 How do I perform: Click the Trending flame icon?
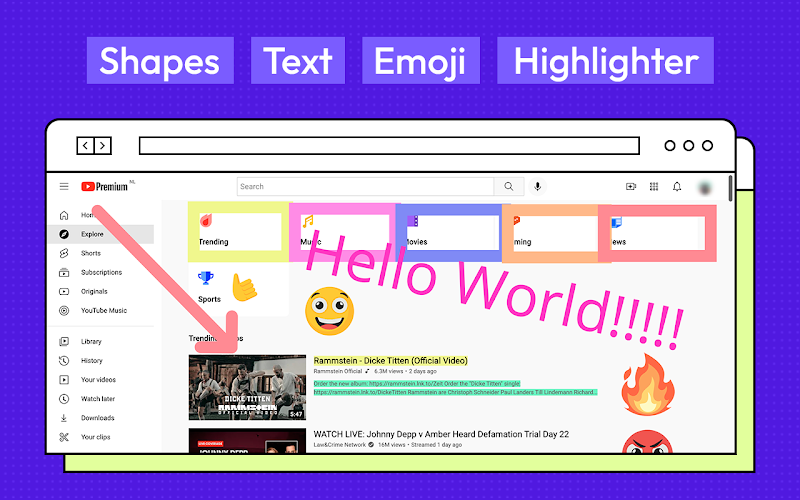(x=206, y=220)
